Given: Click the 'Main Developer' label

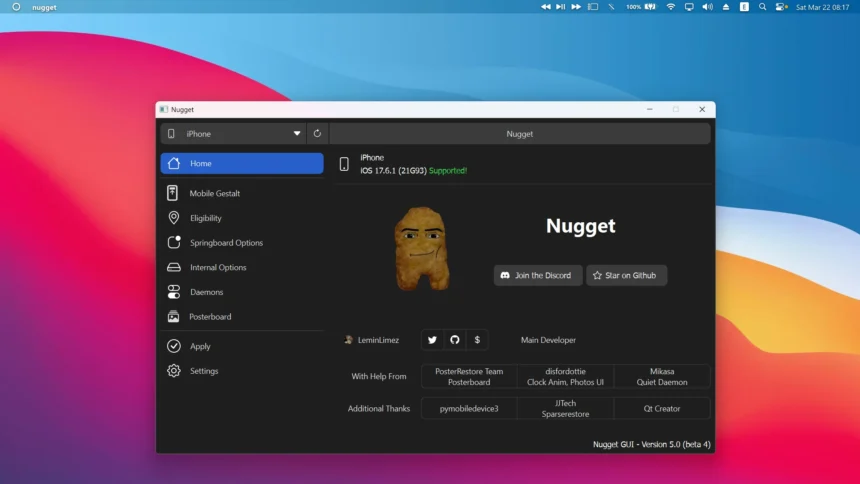Looking at the screenshot, I should point(548,340).
